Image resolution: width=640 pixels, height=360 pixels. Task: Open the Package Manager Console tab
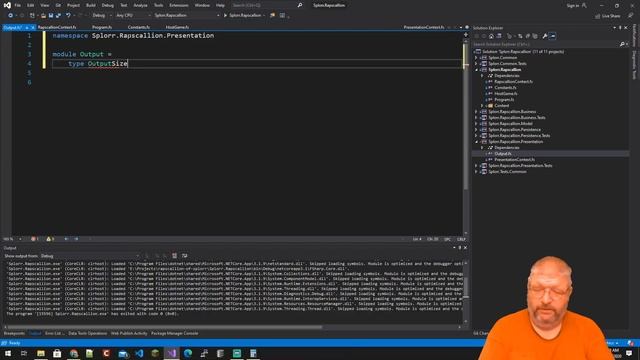pyautogui.click(x=175, y=333)
